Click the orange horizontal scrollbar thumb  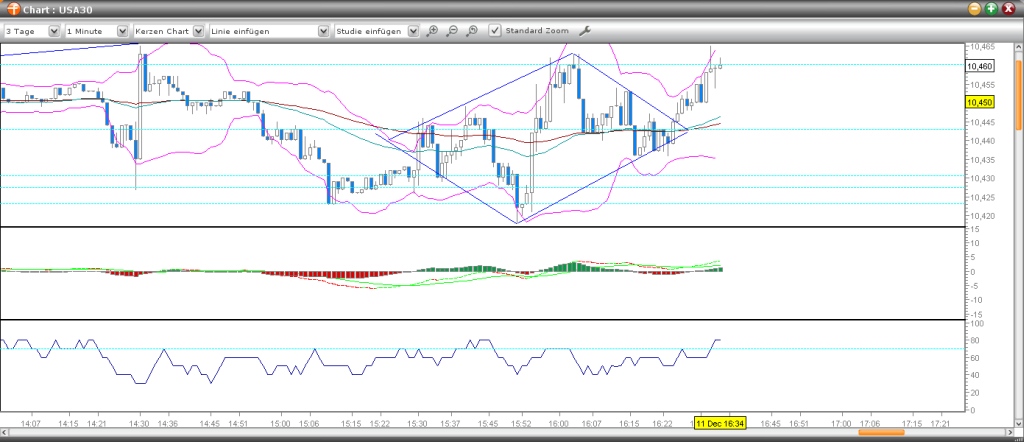[881, 432]
